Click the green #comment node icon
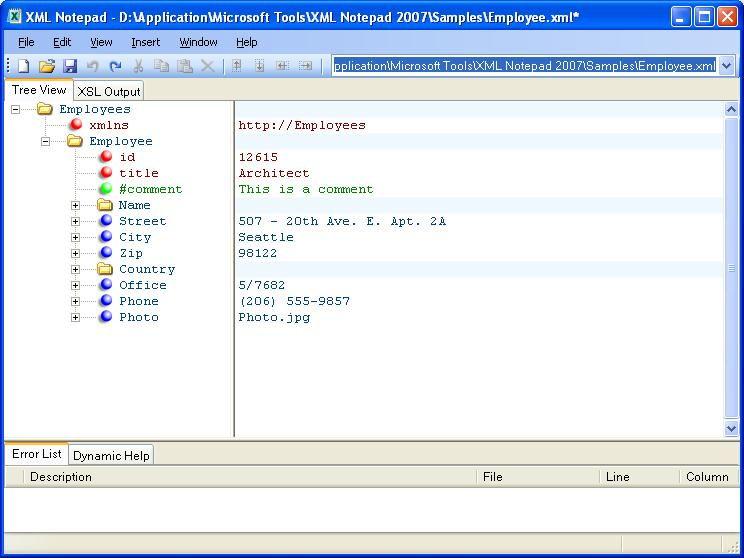 click(x=106, y=189)
